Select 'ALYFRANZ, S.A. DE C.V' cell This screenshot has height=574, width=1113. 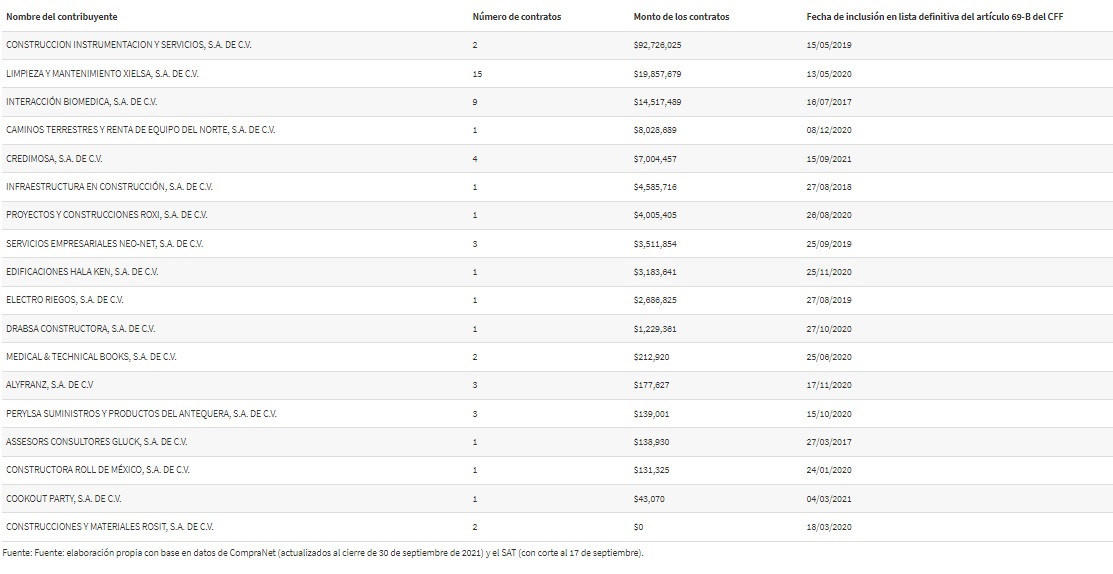(x=50, y=385)
